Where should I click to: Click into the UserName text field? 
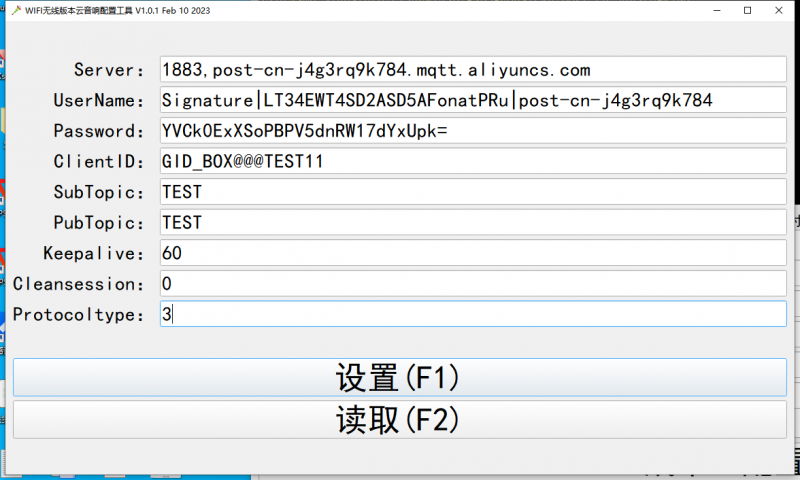[473, 101]
